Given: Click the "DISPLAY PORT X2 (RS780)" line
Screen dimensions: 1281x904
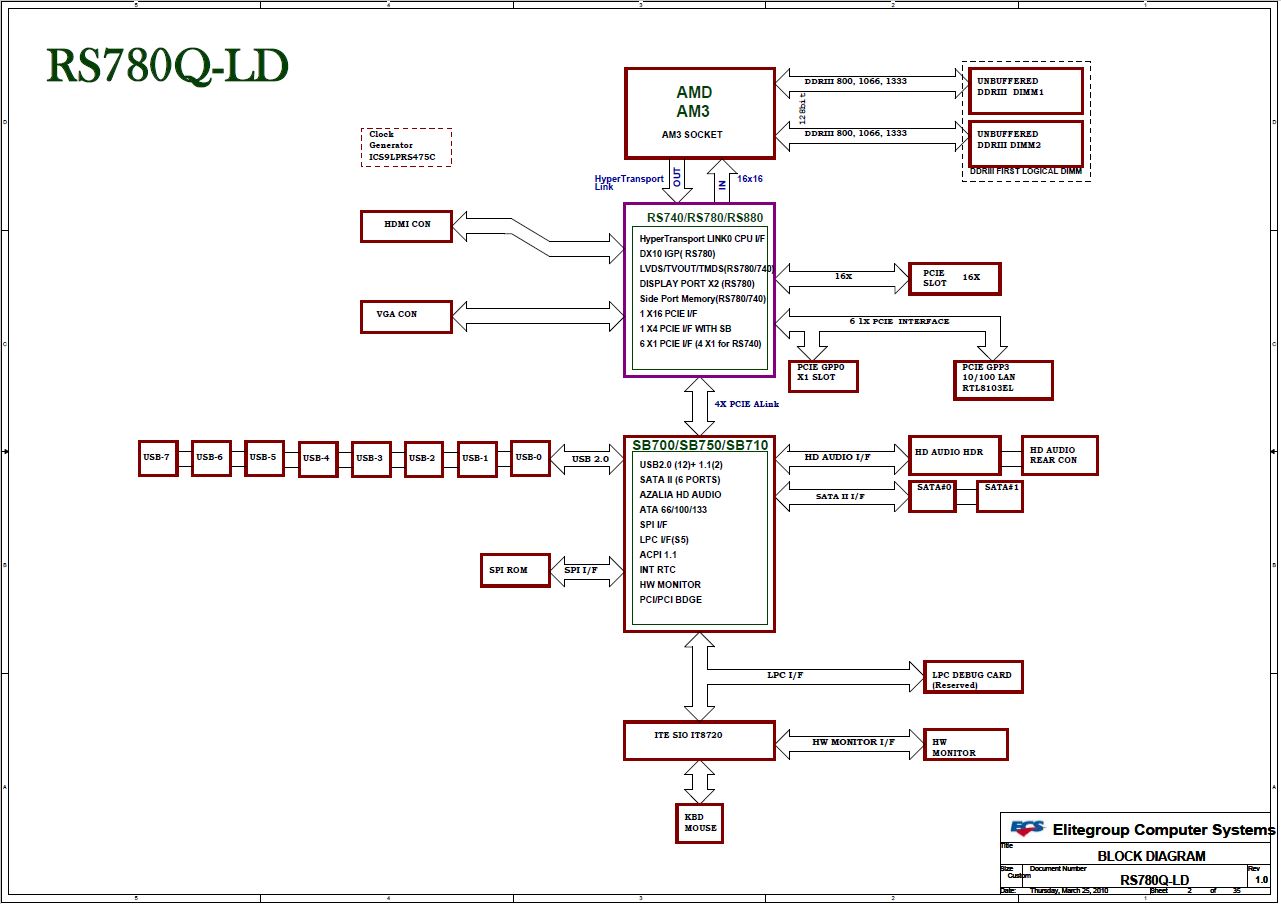Looking at the screenshot, I should pyautogui.click(x=697, y=284).
